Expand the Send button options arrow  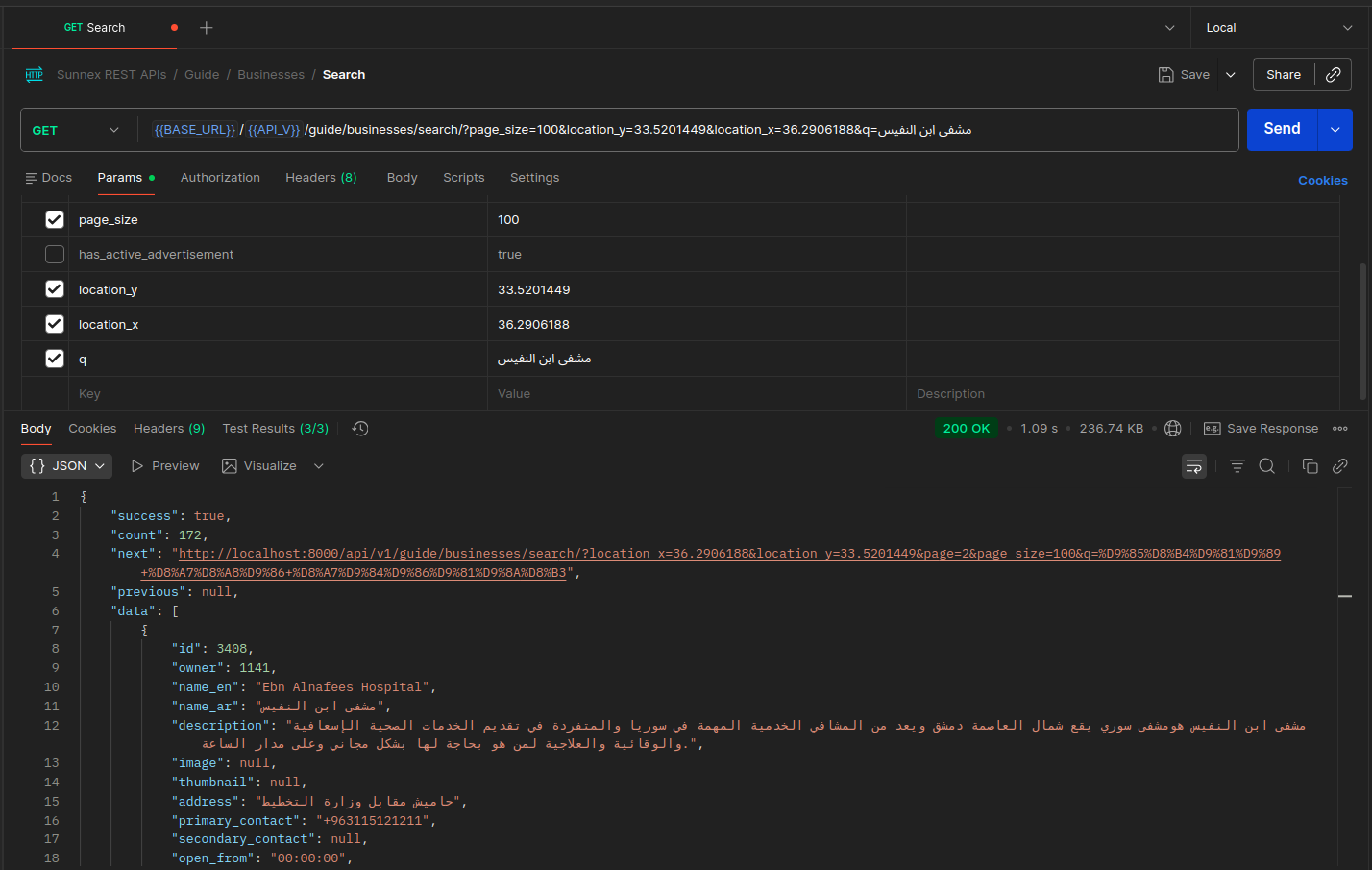pyautogui.click(x=1335, y=130)
